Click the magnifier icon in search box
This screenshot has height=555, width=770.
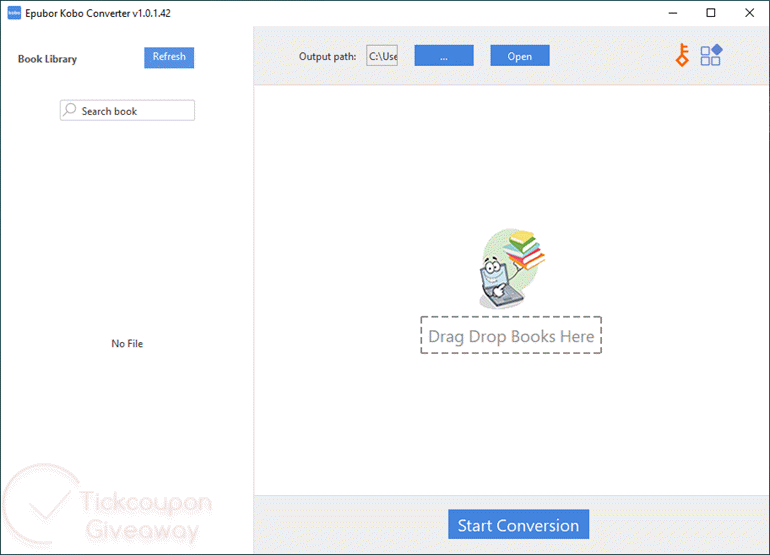(x=70, y=110)
